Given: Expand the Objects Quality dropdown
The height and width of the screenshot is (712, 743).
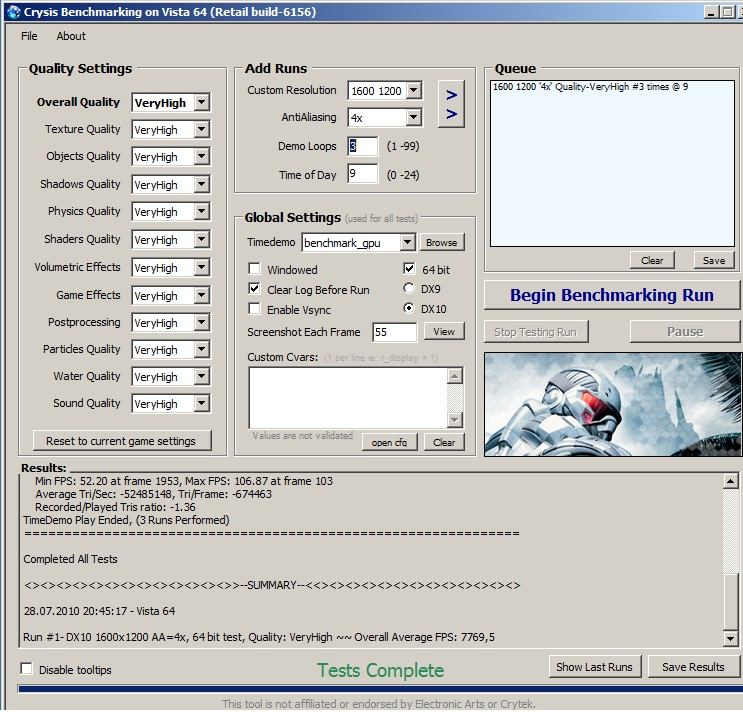Looking at the screenshot, I should pos(201,156).
